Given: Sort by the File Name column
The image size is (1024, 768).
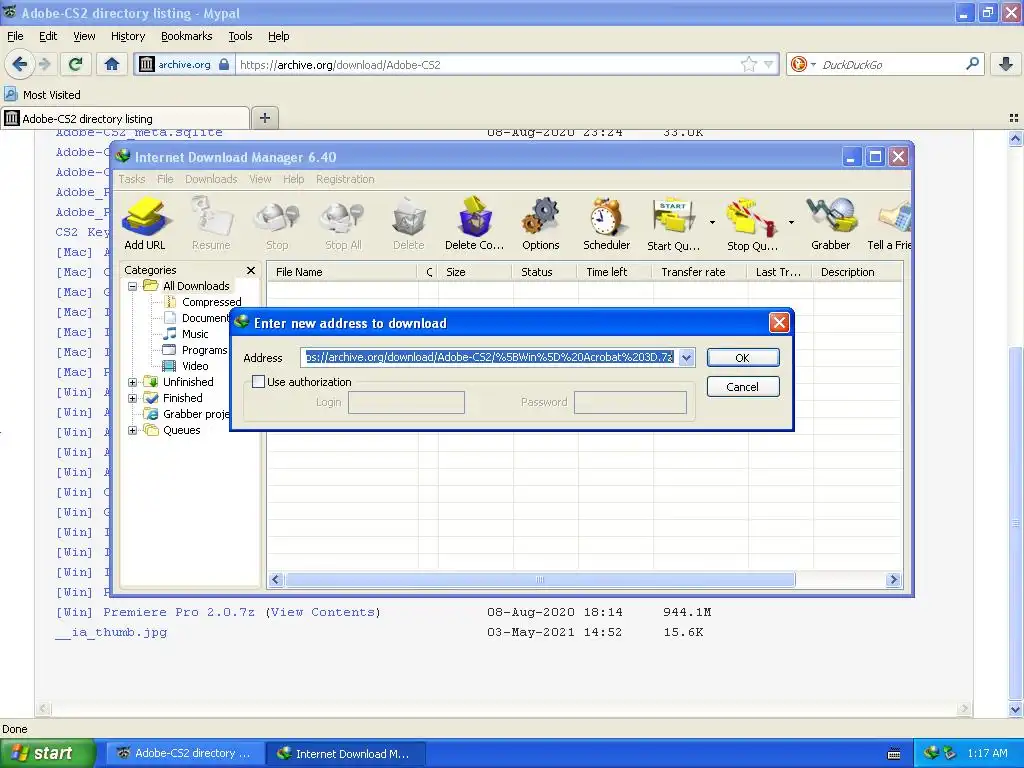Looking at the screenshot, I should (342, 272).
